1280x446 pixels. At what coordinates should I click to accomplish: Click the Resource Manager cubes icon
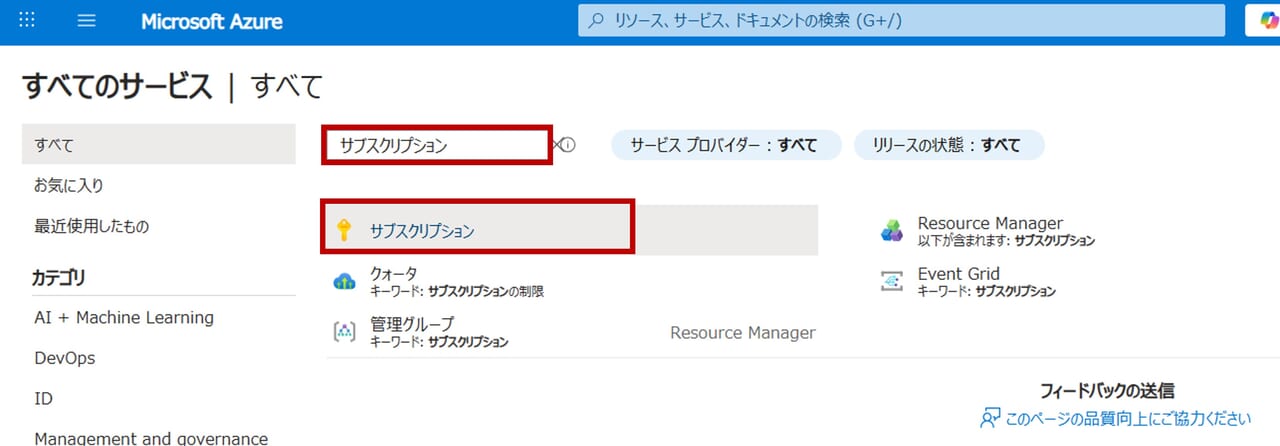click(x=891, y=232)
